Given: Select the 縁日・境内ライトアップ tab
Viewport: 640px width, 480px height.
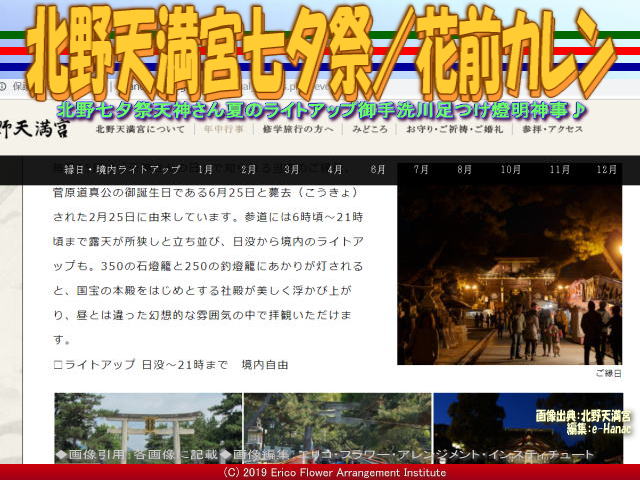Looking at the screenshot, I should pos(122,169).
